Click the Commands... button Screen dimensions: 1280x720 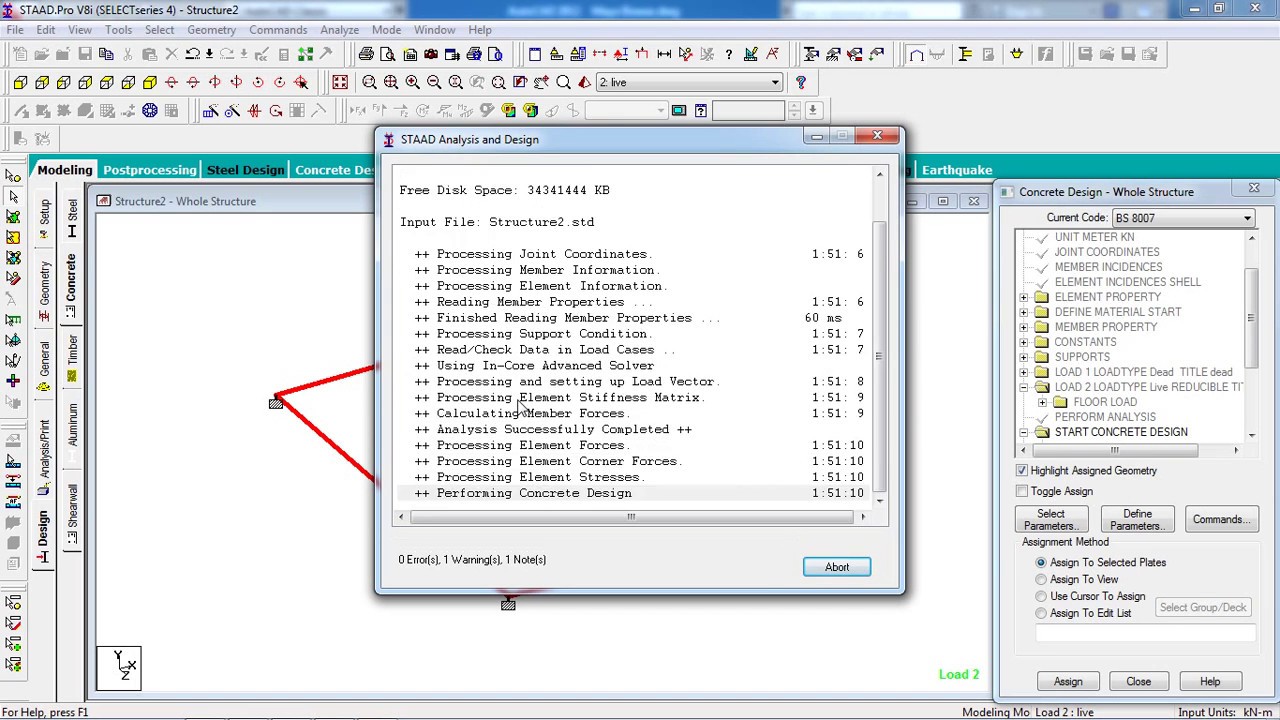pos(1221,520)
